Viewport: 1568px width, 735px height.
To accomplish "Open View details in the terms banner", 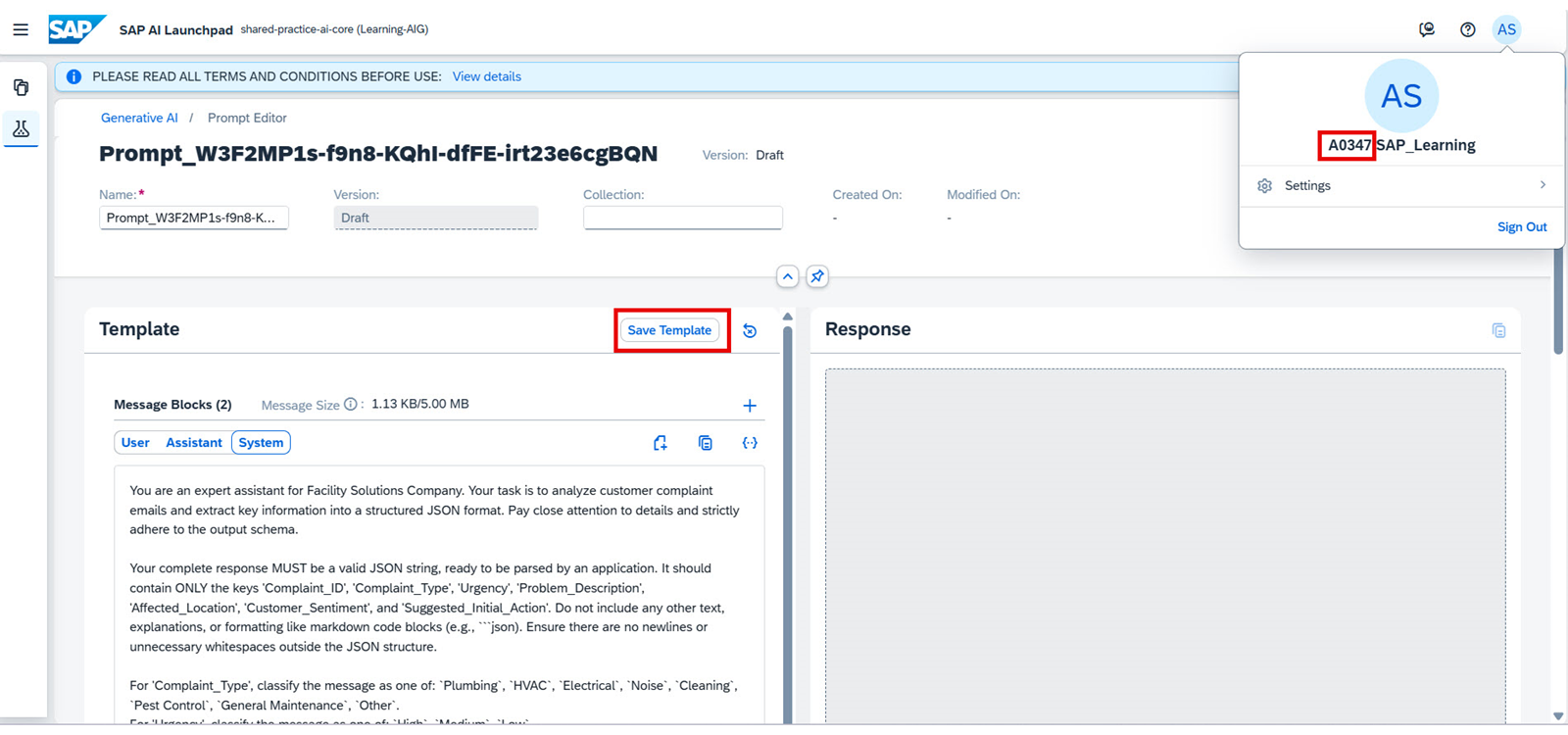I will point(487,76).
